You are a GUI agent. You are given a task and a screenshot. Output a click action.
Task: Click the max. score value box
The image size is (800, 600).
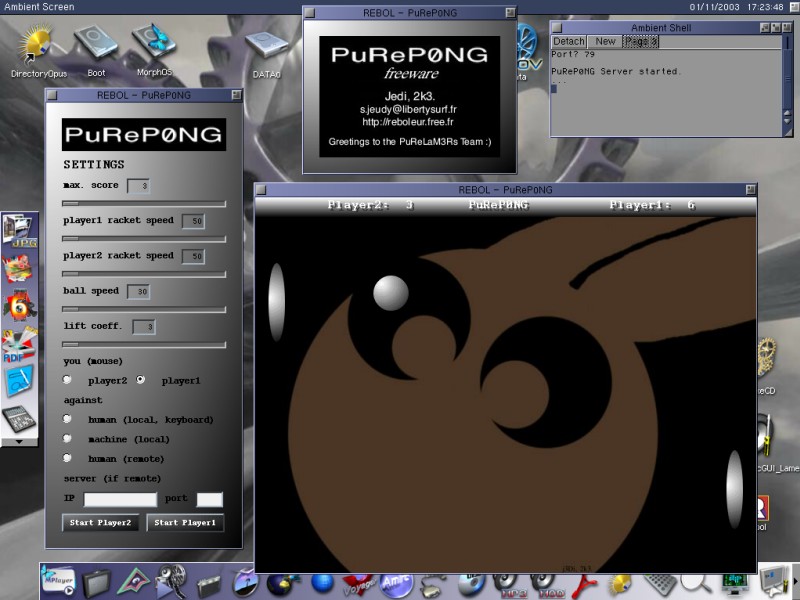click(138, 186)
